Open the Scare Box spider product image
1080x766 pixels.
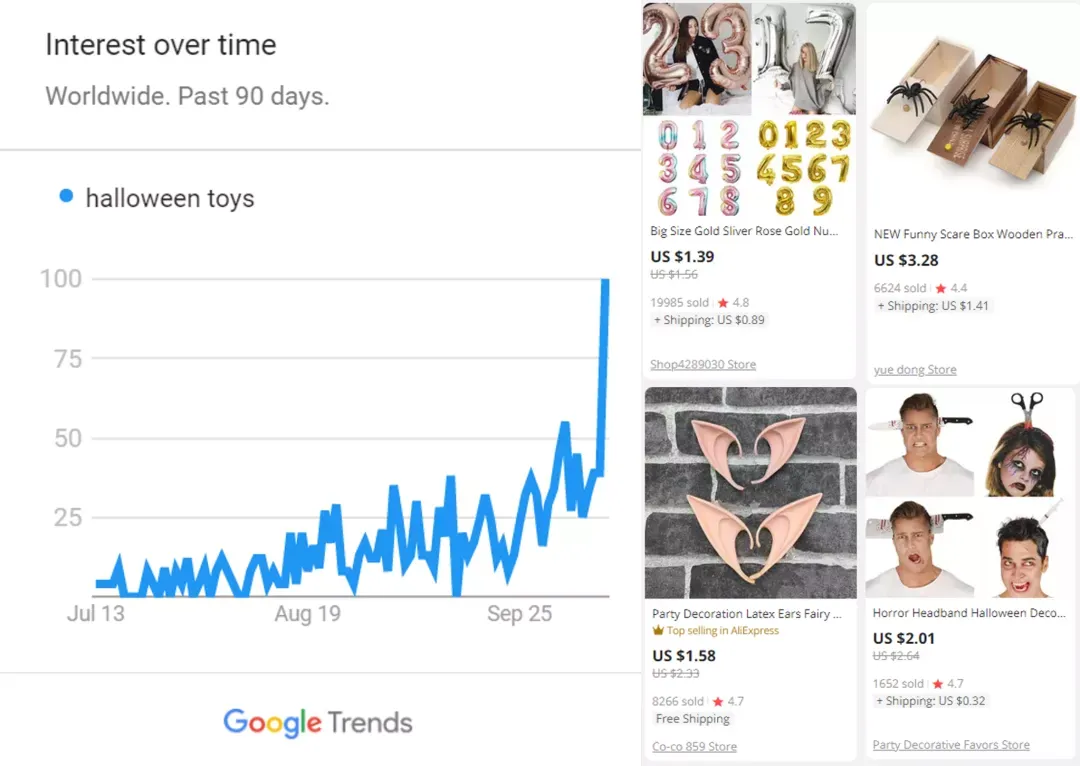click(972, 112)
